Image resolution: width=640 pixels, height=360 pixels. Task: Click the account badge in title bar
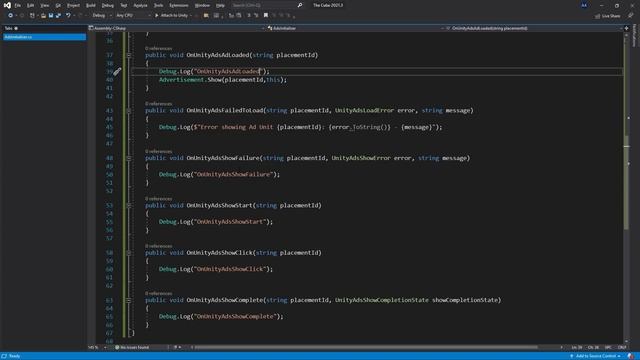coord(584,5)
